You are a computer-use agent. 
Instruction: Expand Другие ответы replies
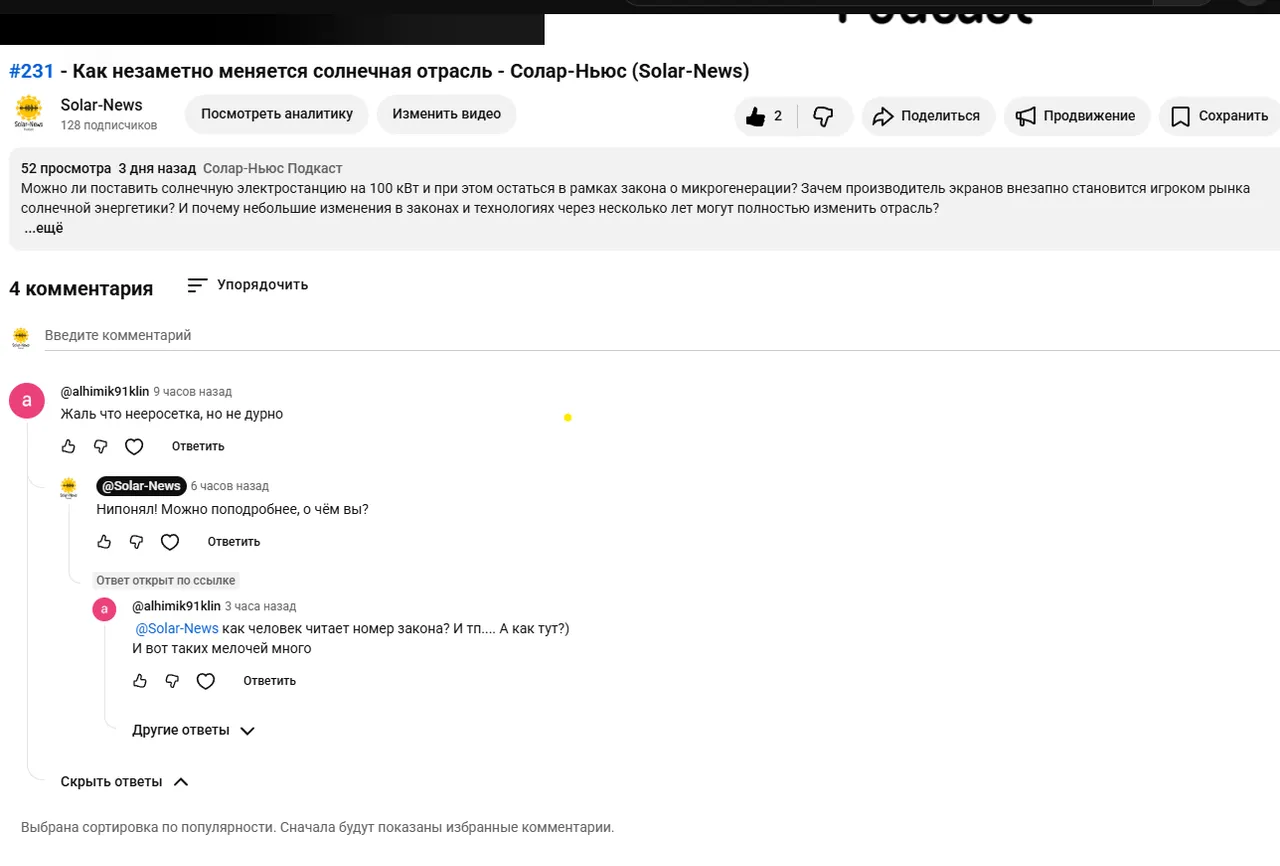pyautogui.click(x=194, y=730)
